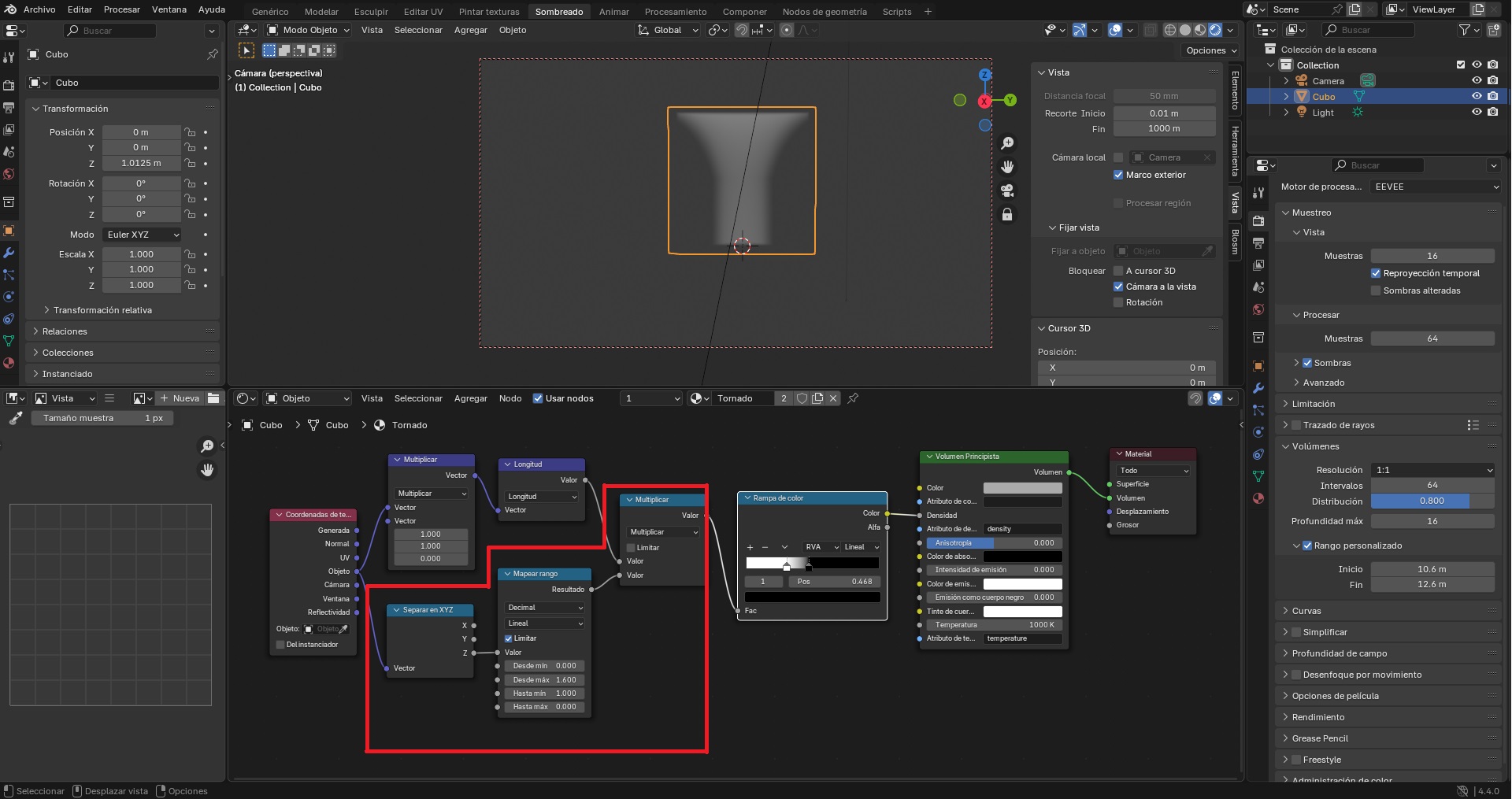Duplicate the Tornado material with new-copy icon
Image resolution: width=1512 pixels, height=799 pixels.
[x=817, y=398]
